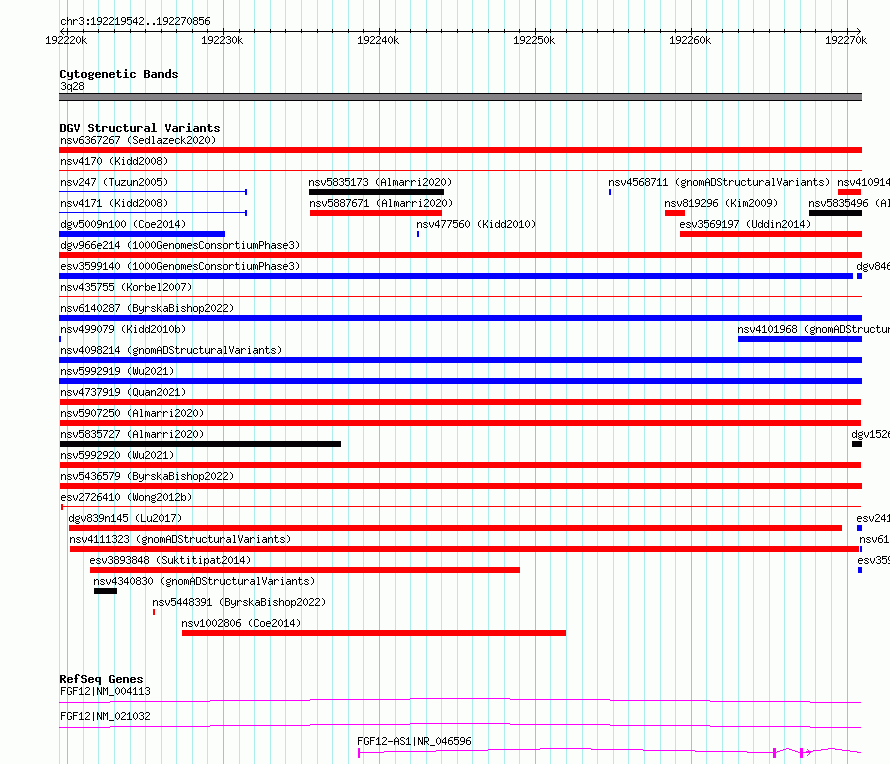Select nsv4098214 (gnomADStructuralVariants) label
This screenshot has width=890, height=764.
pyautogui.click(x=171, y=350)
